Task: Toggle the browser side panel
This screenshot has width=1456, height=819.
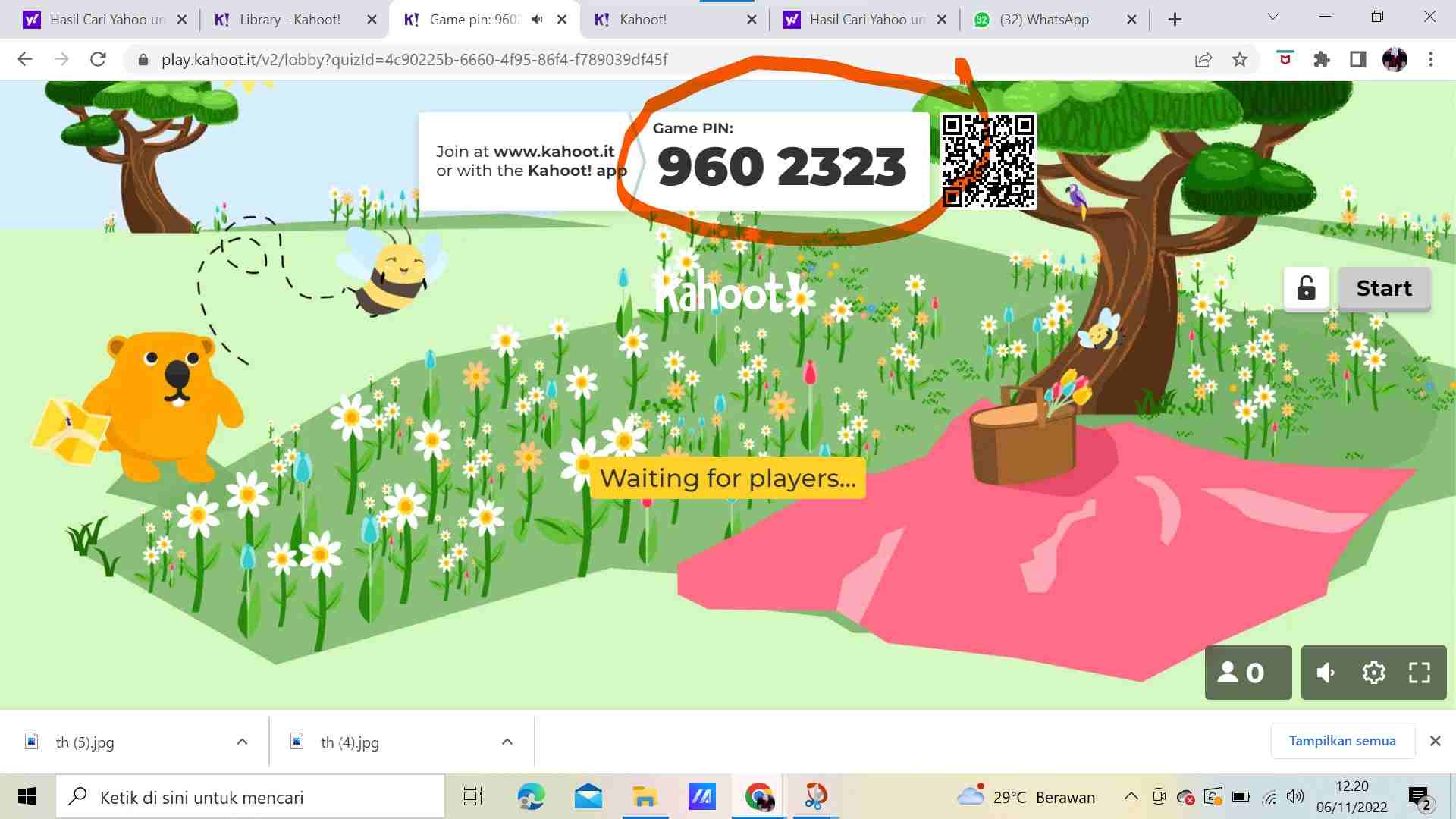Action: click(x=1358, y=59)
